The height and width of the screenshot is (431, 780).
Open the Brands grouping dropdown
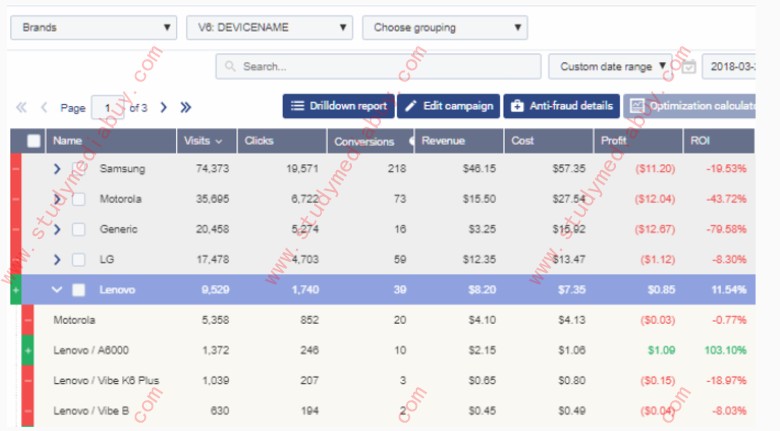94,27
